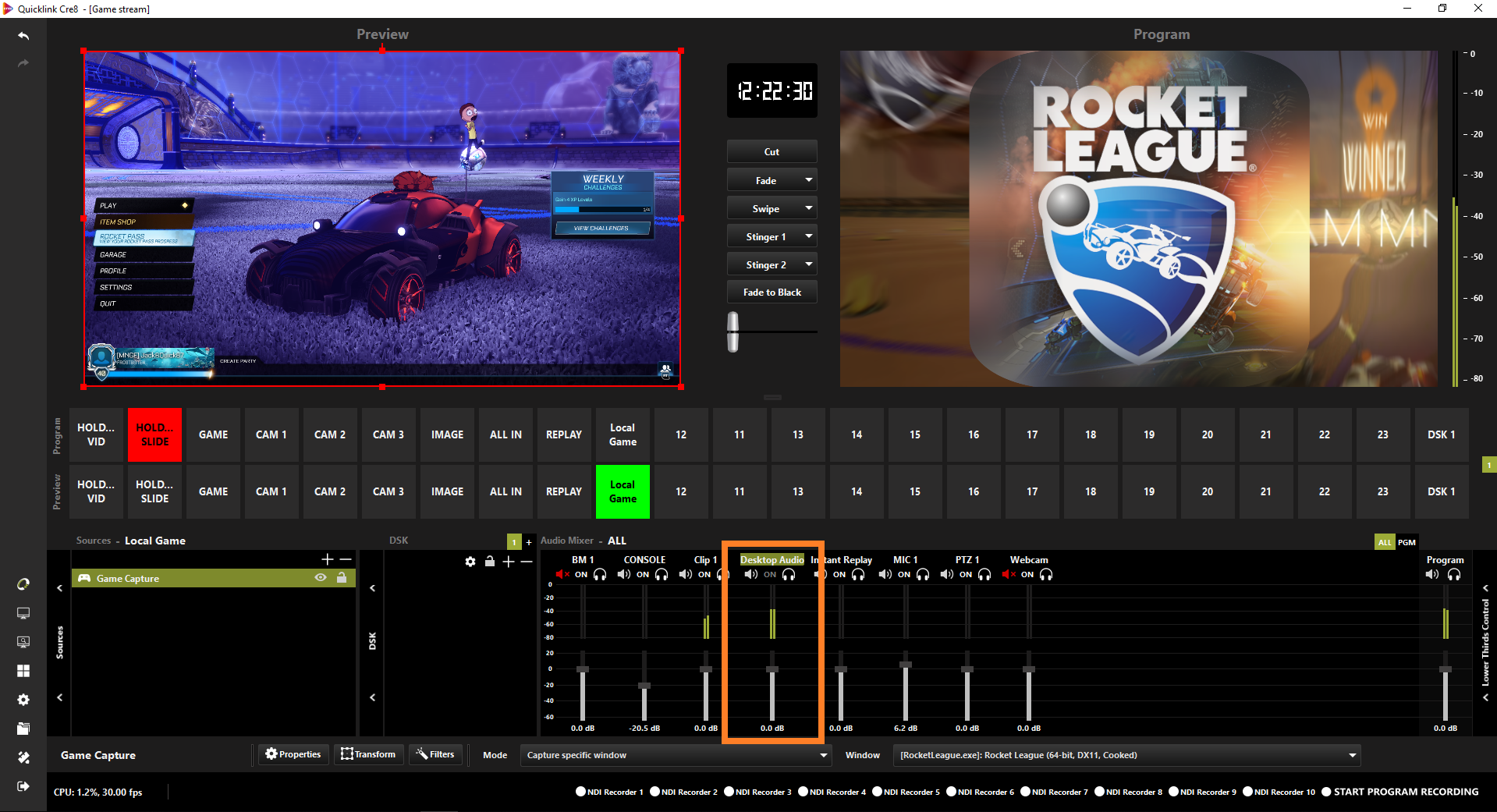Open the Stinger 2 dropdown arrow

point(809,264)
